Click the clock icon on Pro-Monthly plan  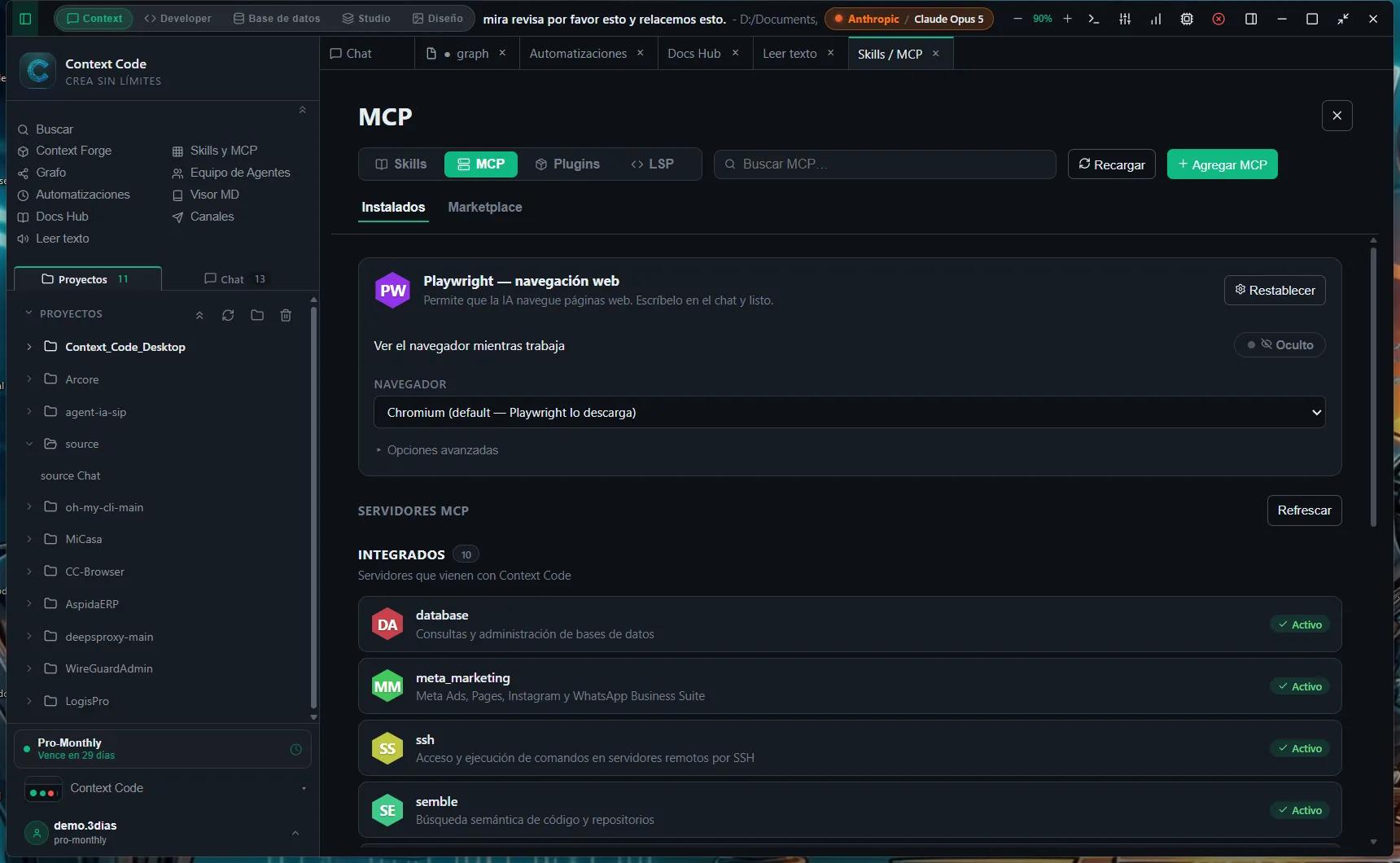coord(295,750)
